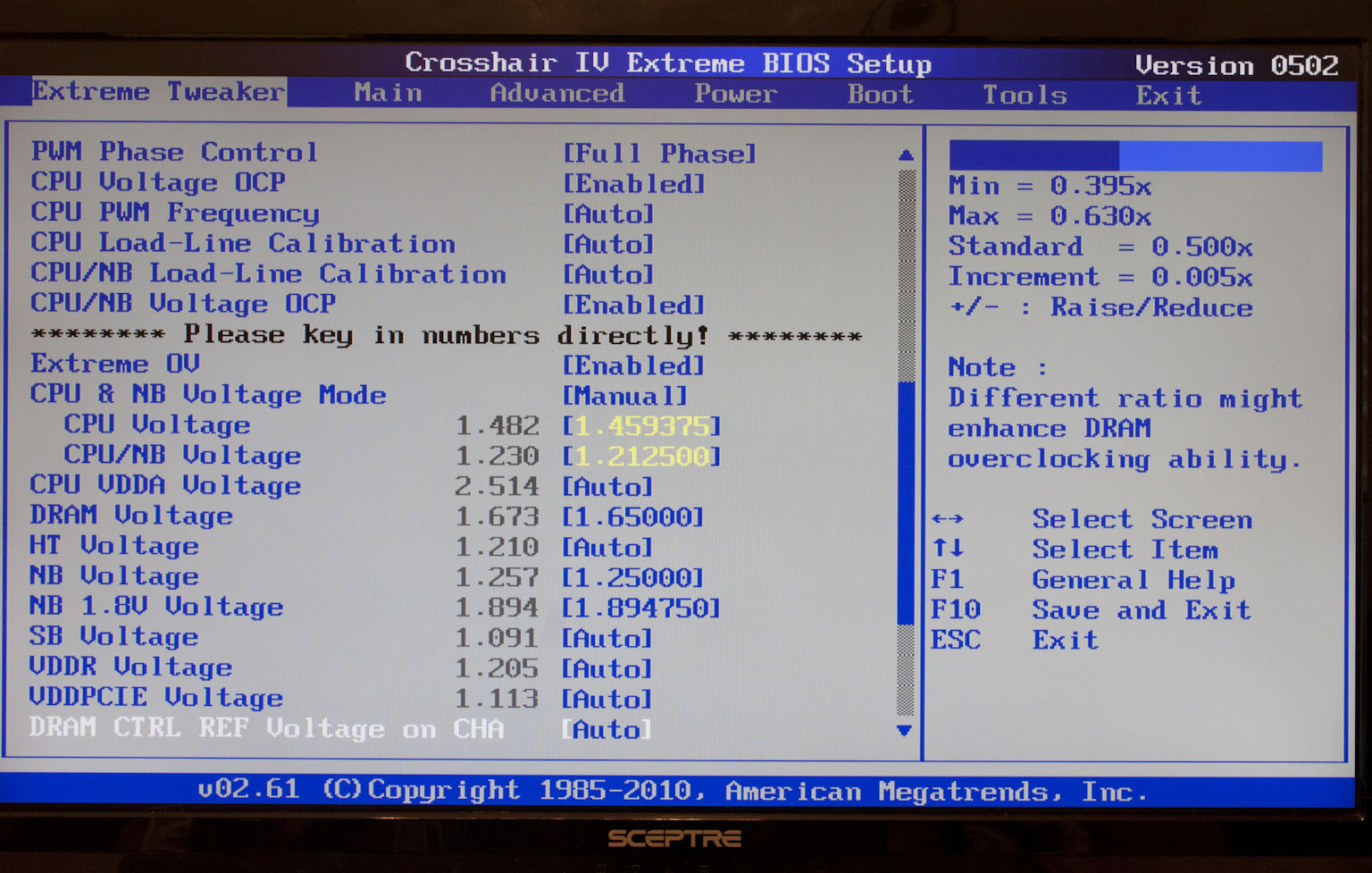
Task: Switch to the Advanced tab
Action: tap(557, 94)
